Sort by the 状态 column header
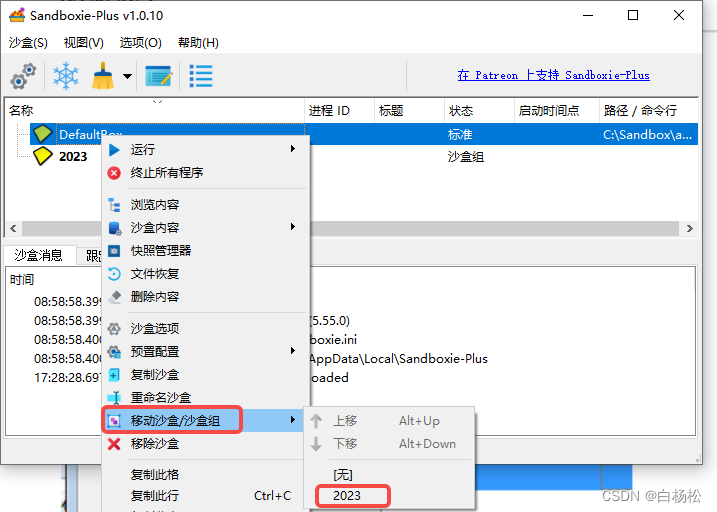717x512 pixels. [479, 111]
